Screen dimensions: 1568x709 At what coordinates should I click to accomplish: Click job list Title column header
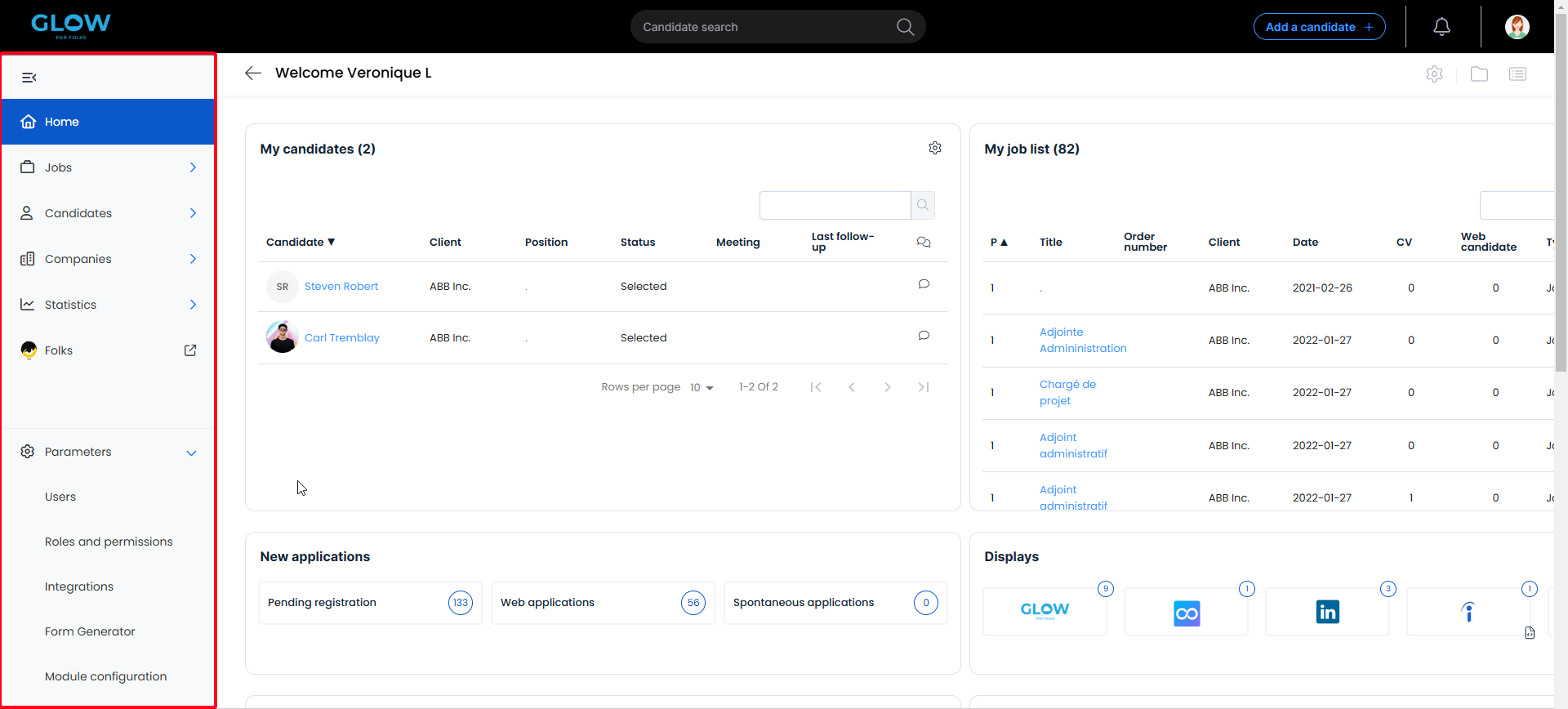pos(1051,242)
